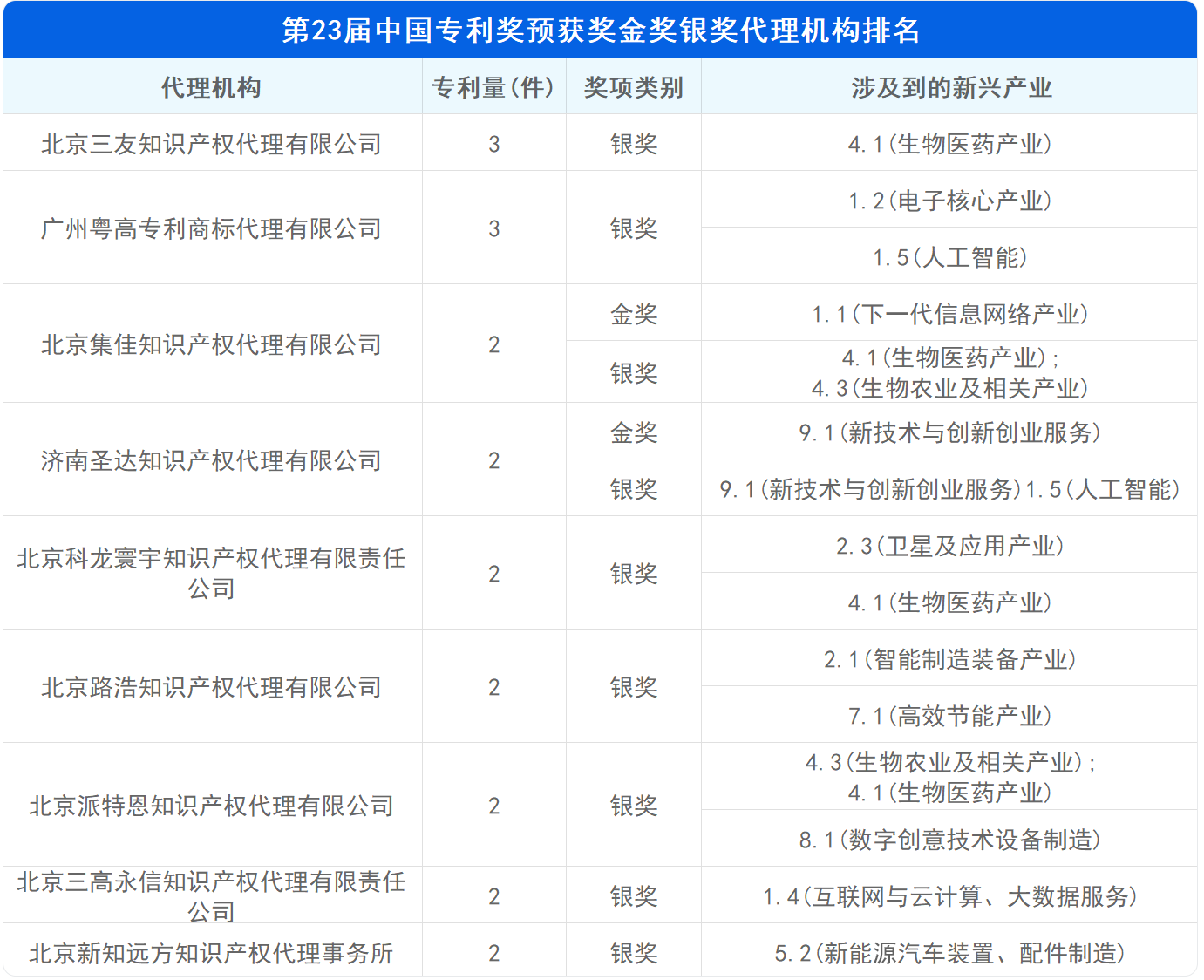This screenshot has width=1204, height=980.
Task: Select 4.1(生物医药产业) in 北京三友 row
Action: point(949,143)
